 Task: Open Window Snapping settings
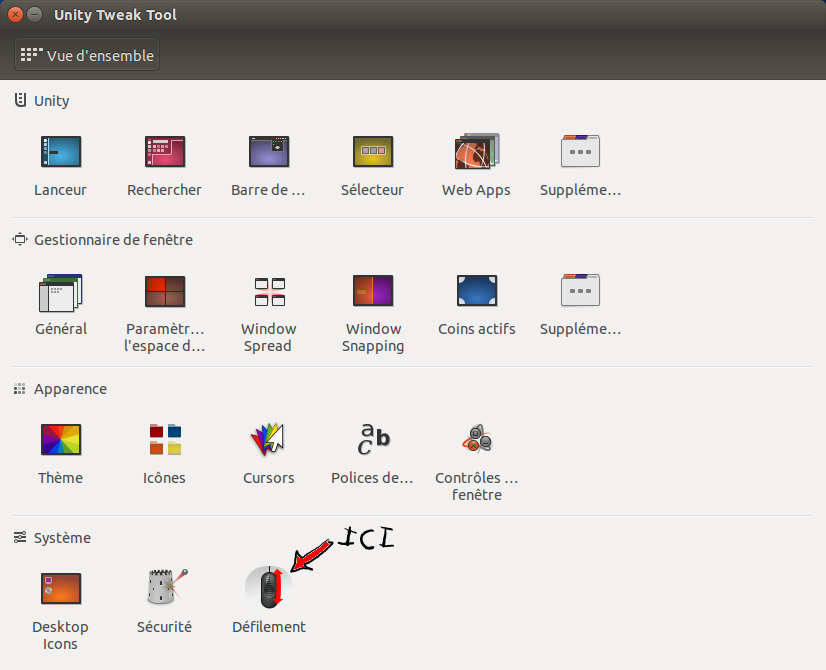coord(372,313)
